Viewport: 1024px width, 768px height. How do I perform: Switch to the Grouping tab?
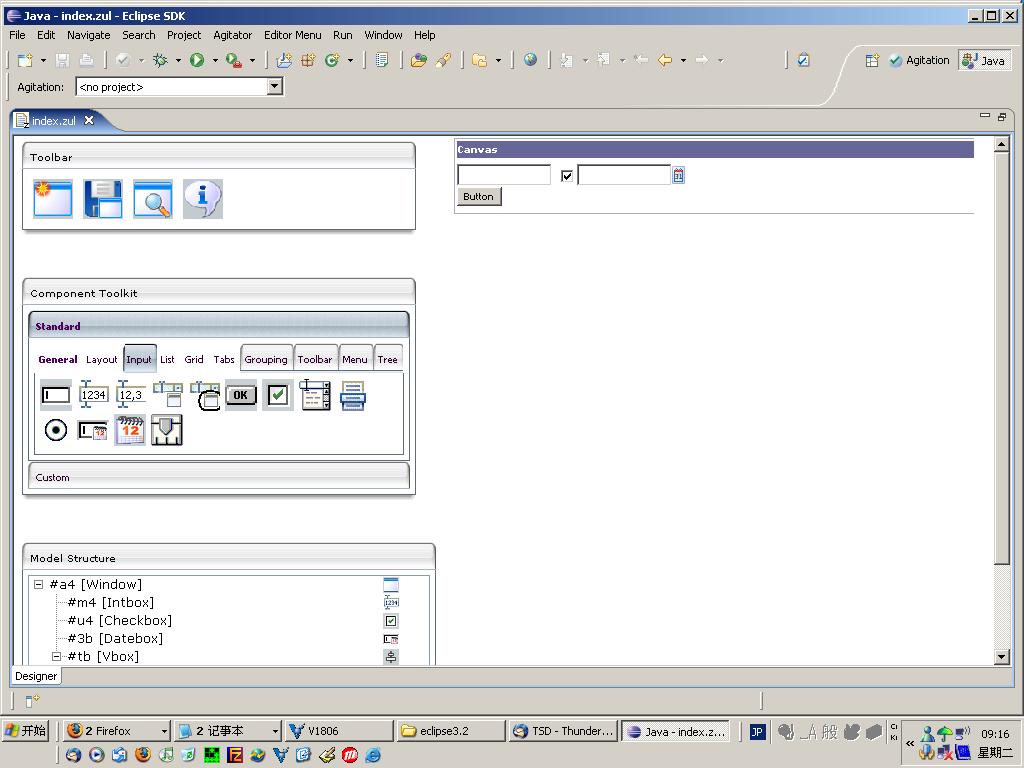click(x=265, y=359)
